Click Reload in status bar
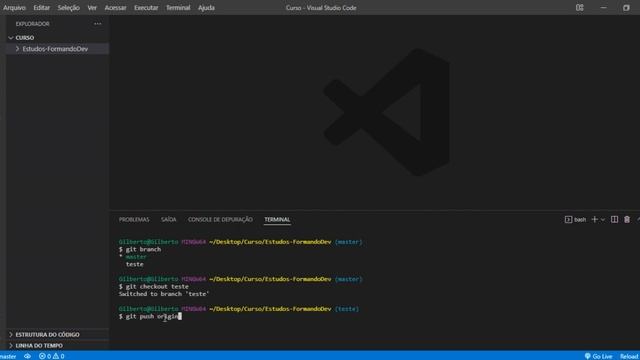 [x=629, y=356]
